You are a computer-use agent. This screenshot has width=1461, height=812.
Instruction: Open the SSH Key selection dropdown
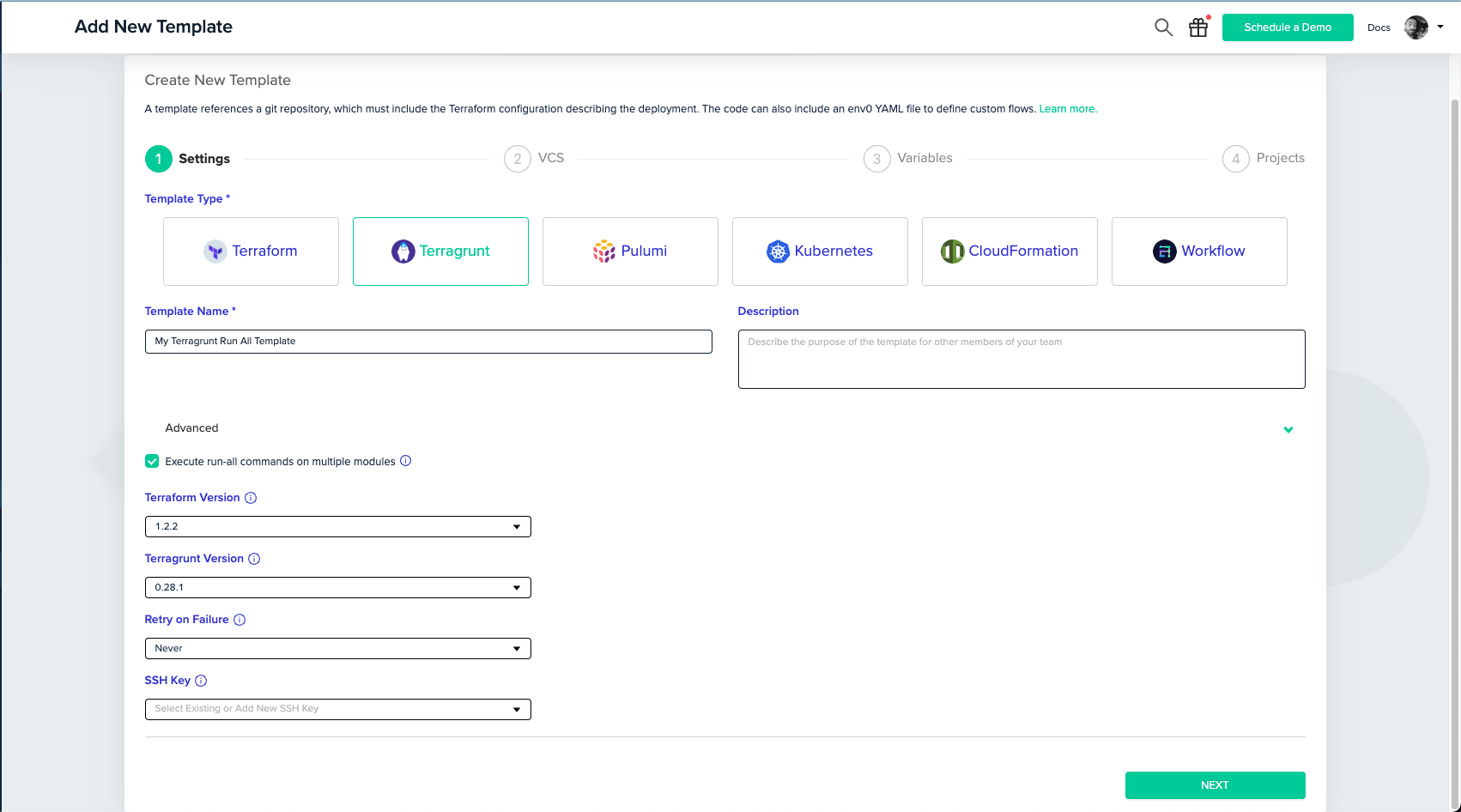338,710
